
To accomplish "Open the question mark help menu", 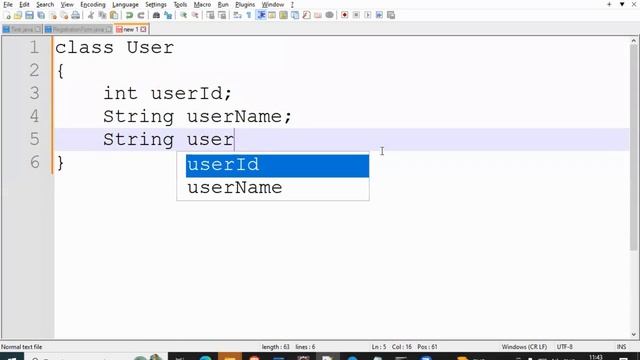I will tap(292, 4).
